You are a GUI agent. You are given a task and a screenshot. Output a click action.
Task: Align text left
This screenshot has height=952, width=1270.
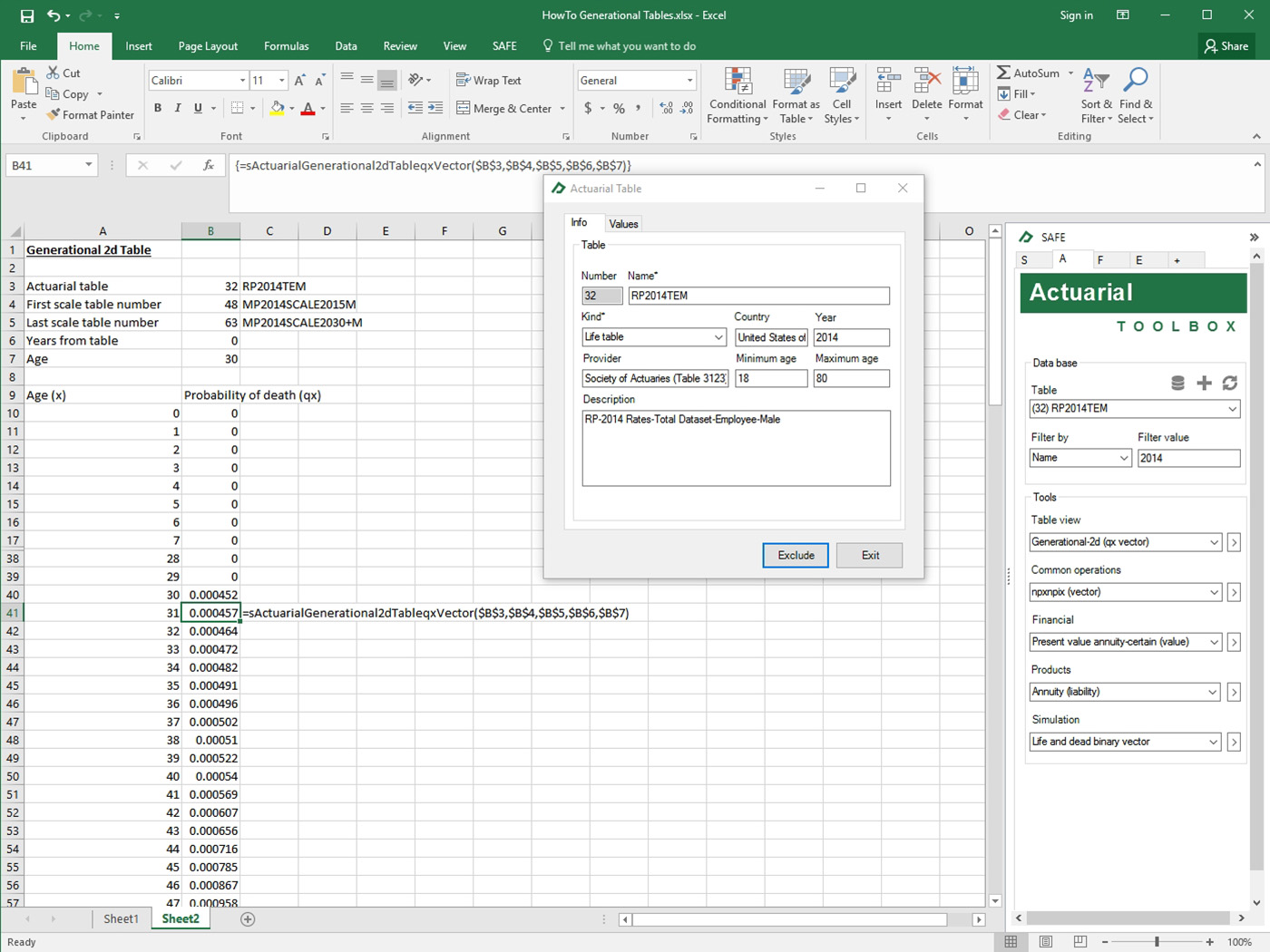click(347, 108)
